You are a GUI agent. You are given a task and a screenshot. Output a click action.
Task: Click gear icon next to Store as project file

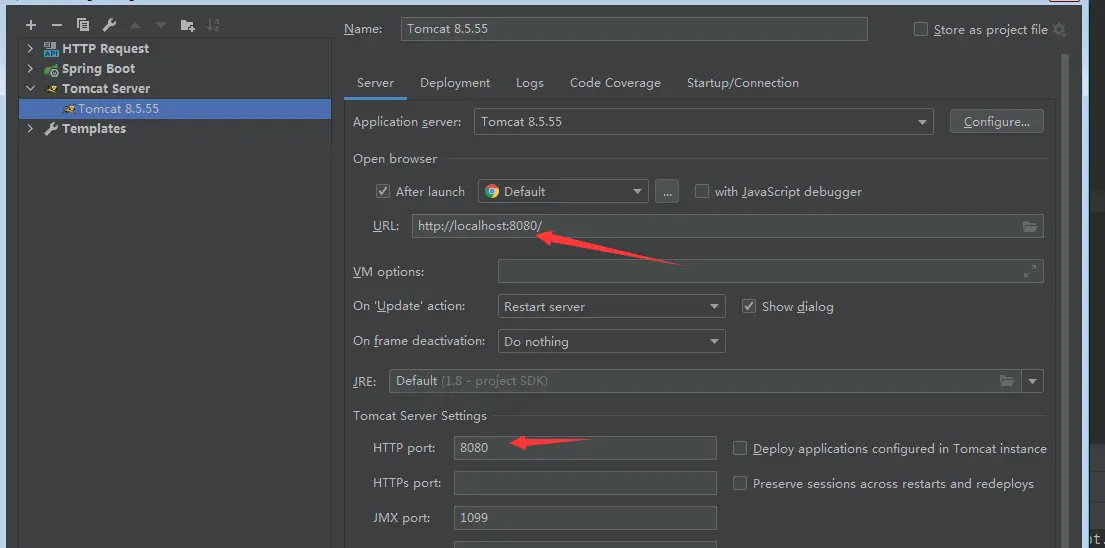tap(1059, 30)
